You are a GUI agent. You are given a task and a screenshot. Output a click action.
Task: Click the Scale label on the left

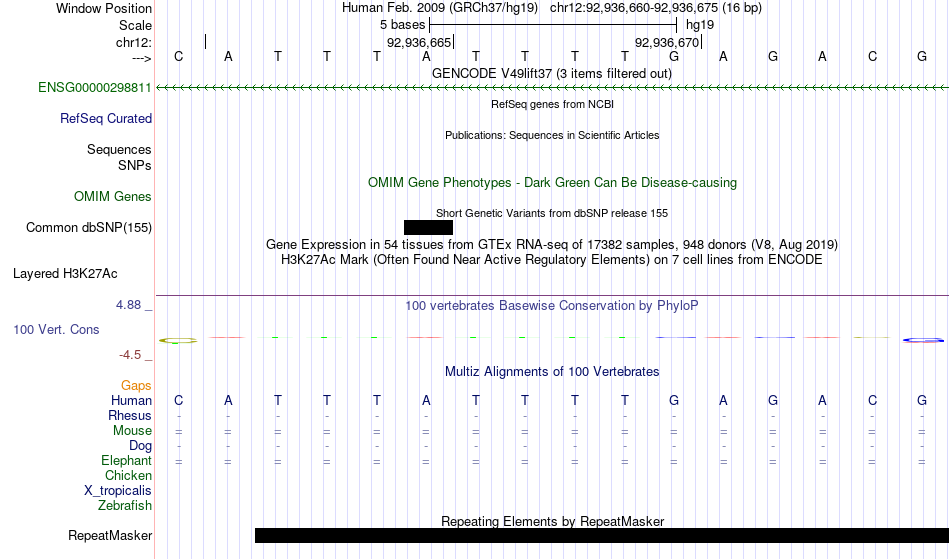coord(136,25)
